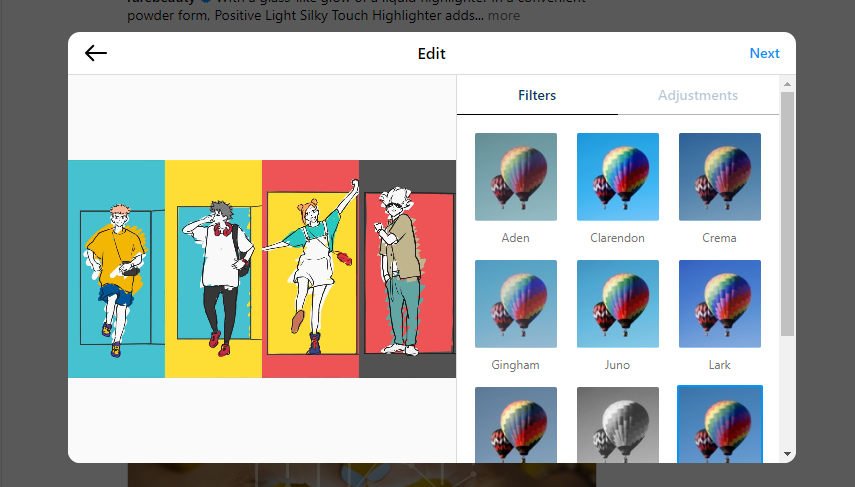
Task: Click the scrollbar down arrow
Action: tap(787, 453)
